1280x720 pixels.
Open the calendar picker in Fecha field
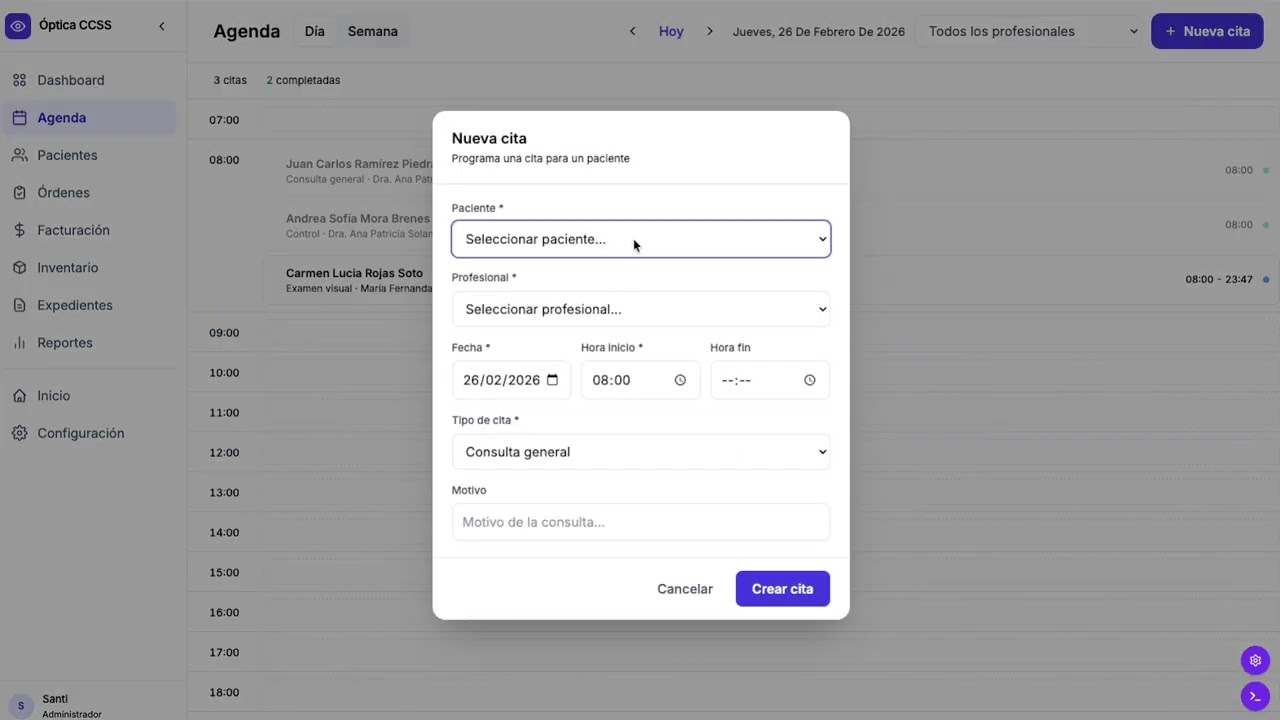click(552, 380)
